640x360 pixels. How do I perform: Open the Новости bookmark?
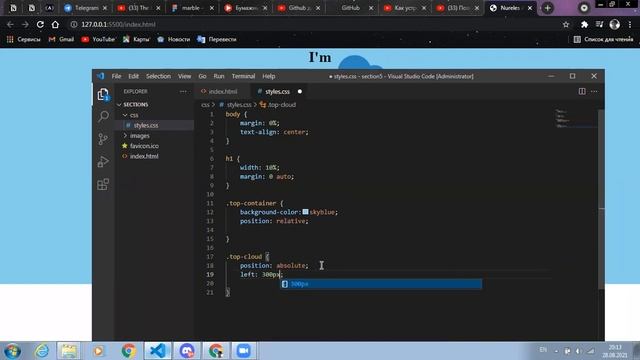(174, 40)
